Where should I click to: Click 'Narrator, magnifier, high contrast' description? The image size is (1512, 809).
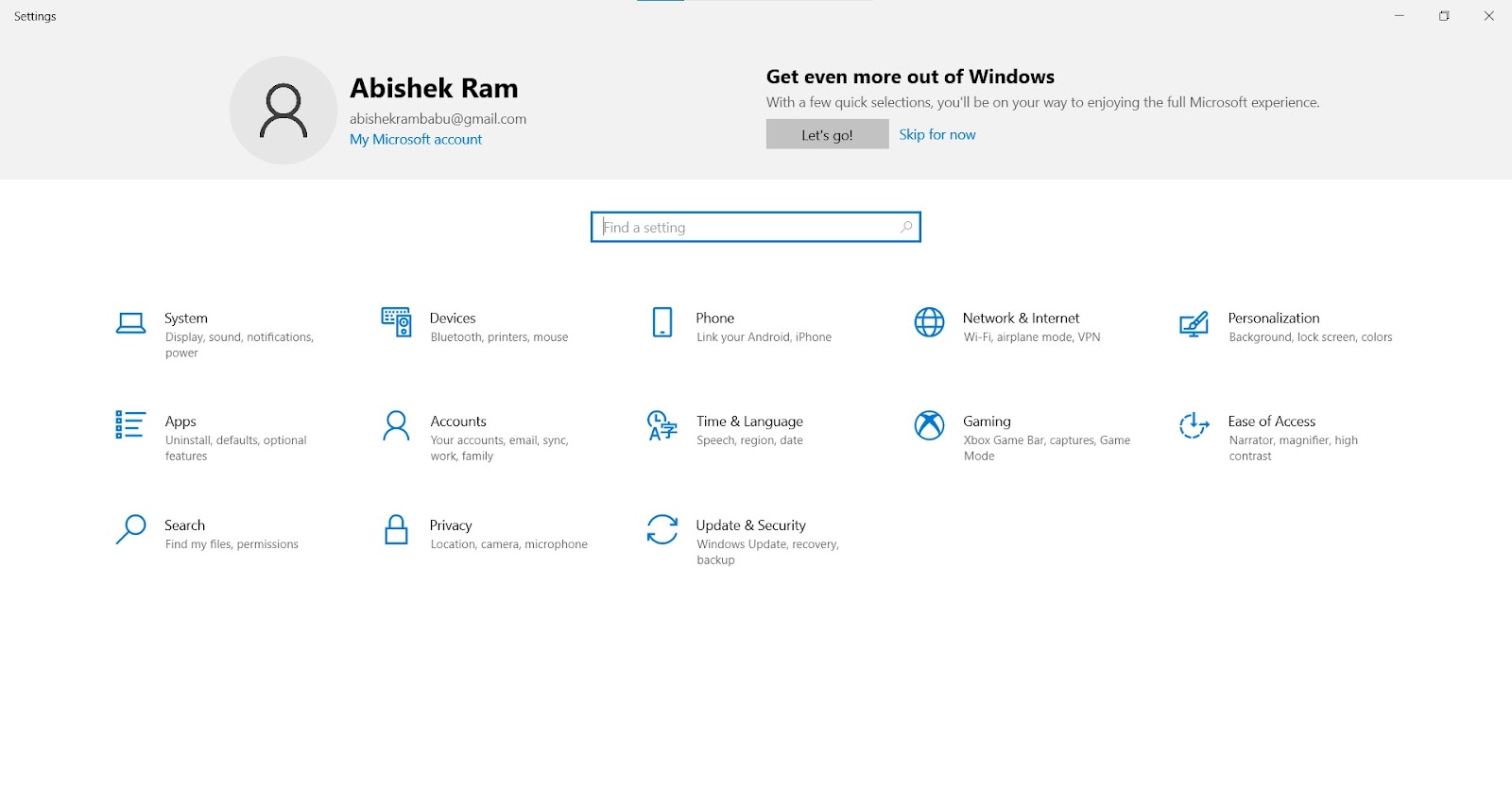tap(1294, 448)
